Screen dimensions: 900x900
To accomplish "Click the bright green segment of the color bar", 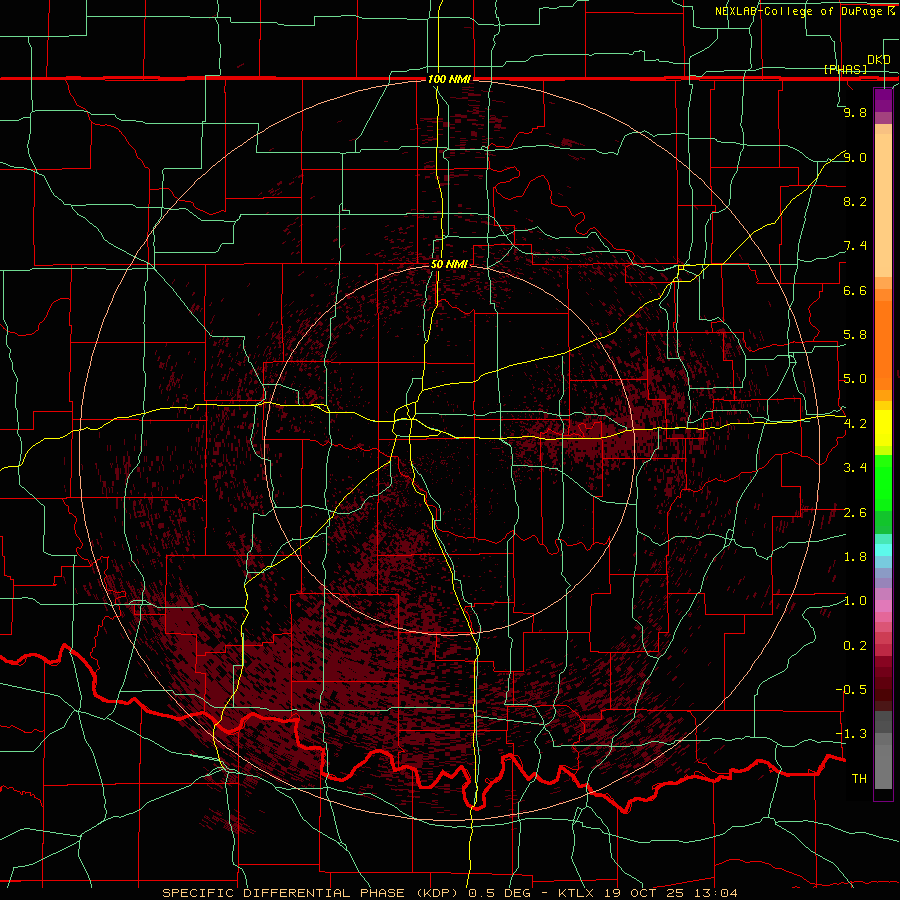I will pyautogui.click(x=883, y=483).
